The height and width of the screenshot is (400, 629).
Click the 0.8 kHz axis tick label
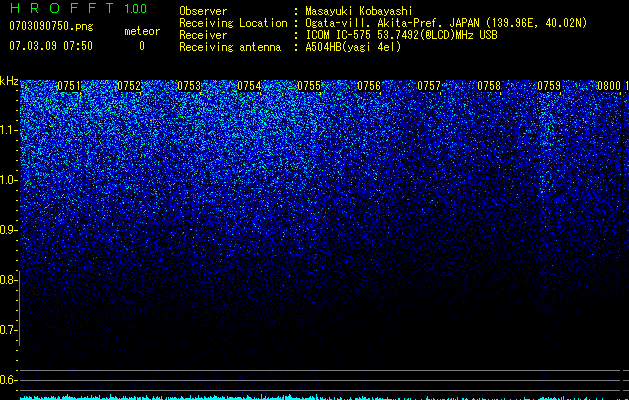pos(8,280)
